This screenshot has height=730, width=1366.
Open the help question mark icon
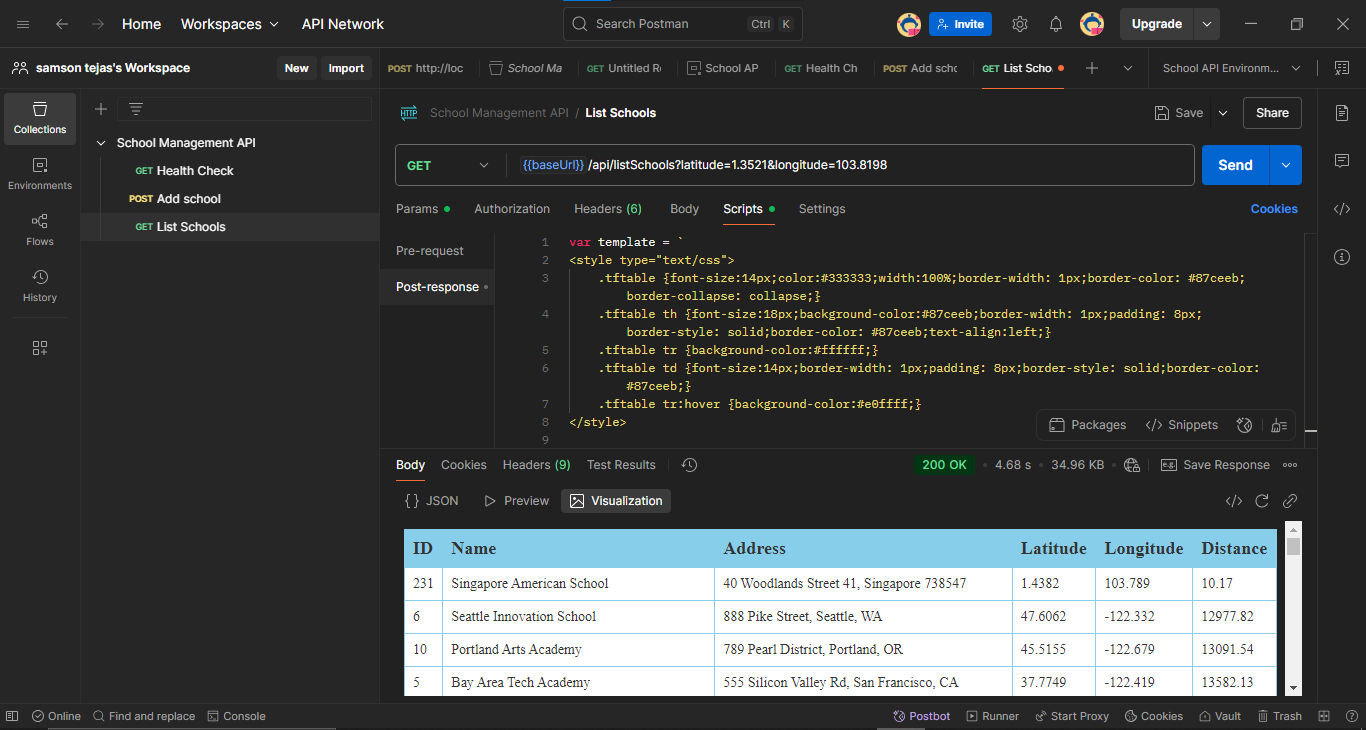pos(1351,716)
